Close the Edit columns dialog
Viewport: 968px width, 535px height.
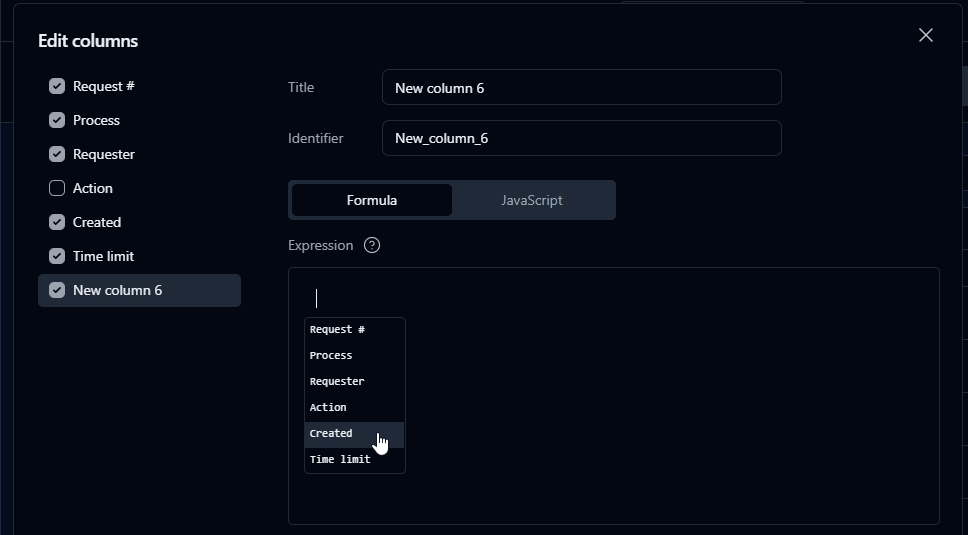(x=925, y=36)
